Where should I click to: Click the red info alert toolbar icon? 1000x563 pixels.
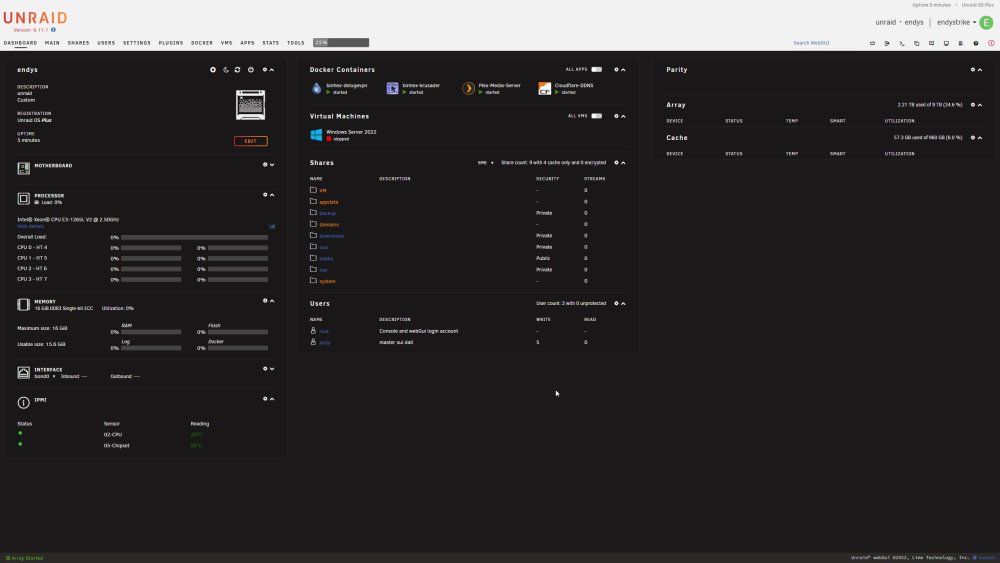pyautogui.click(x=991, y=43)
